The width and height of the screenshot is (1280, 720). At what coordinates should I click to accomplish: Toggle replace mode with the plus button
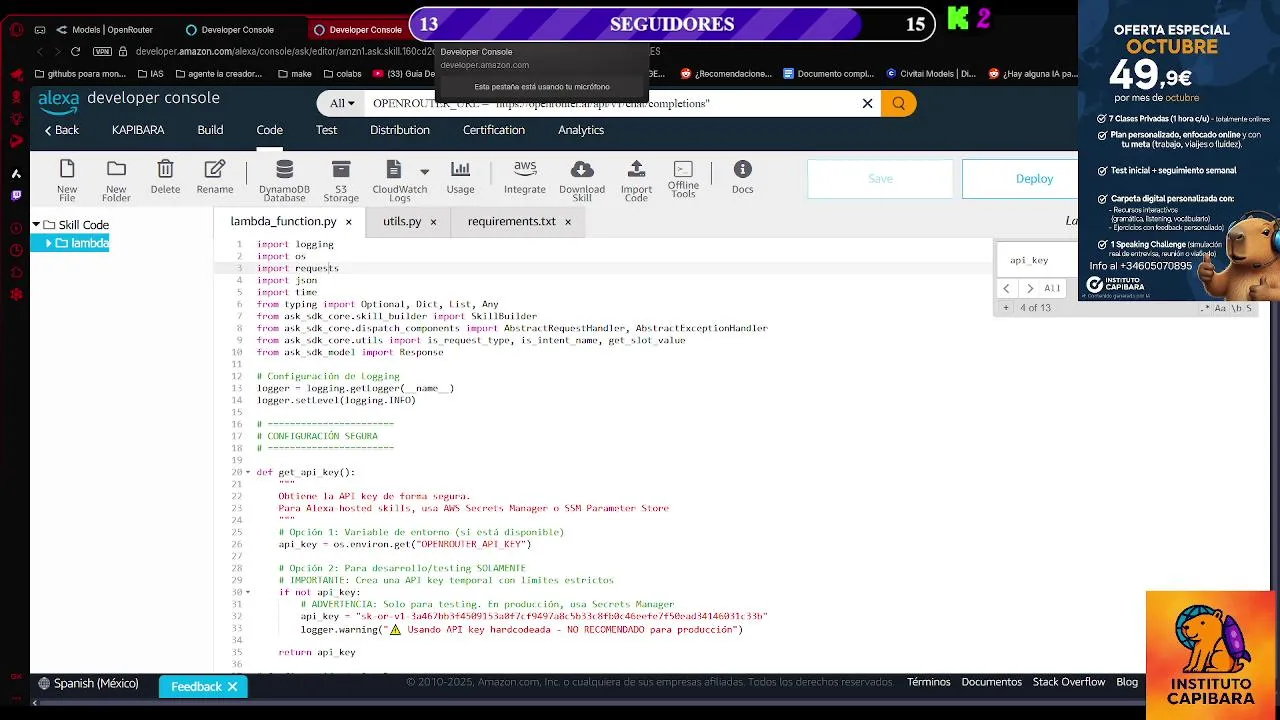1006,308
